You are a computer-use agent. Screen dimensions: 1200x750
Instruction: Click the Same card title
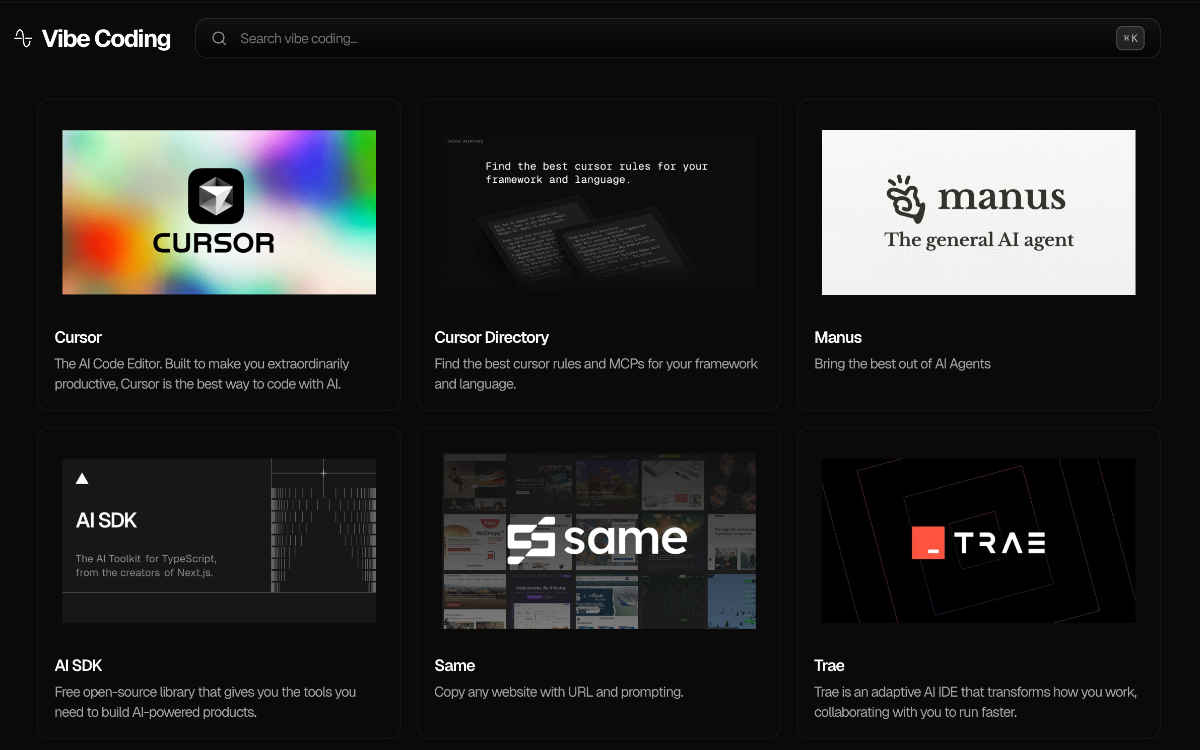coord(454,665)
